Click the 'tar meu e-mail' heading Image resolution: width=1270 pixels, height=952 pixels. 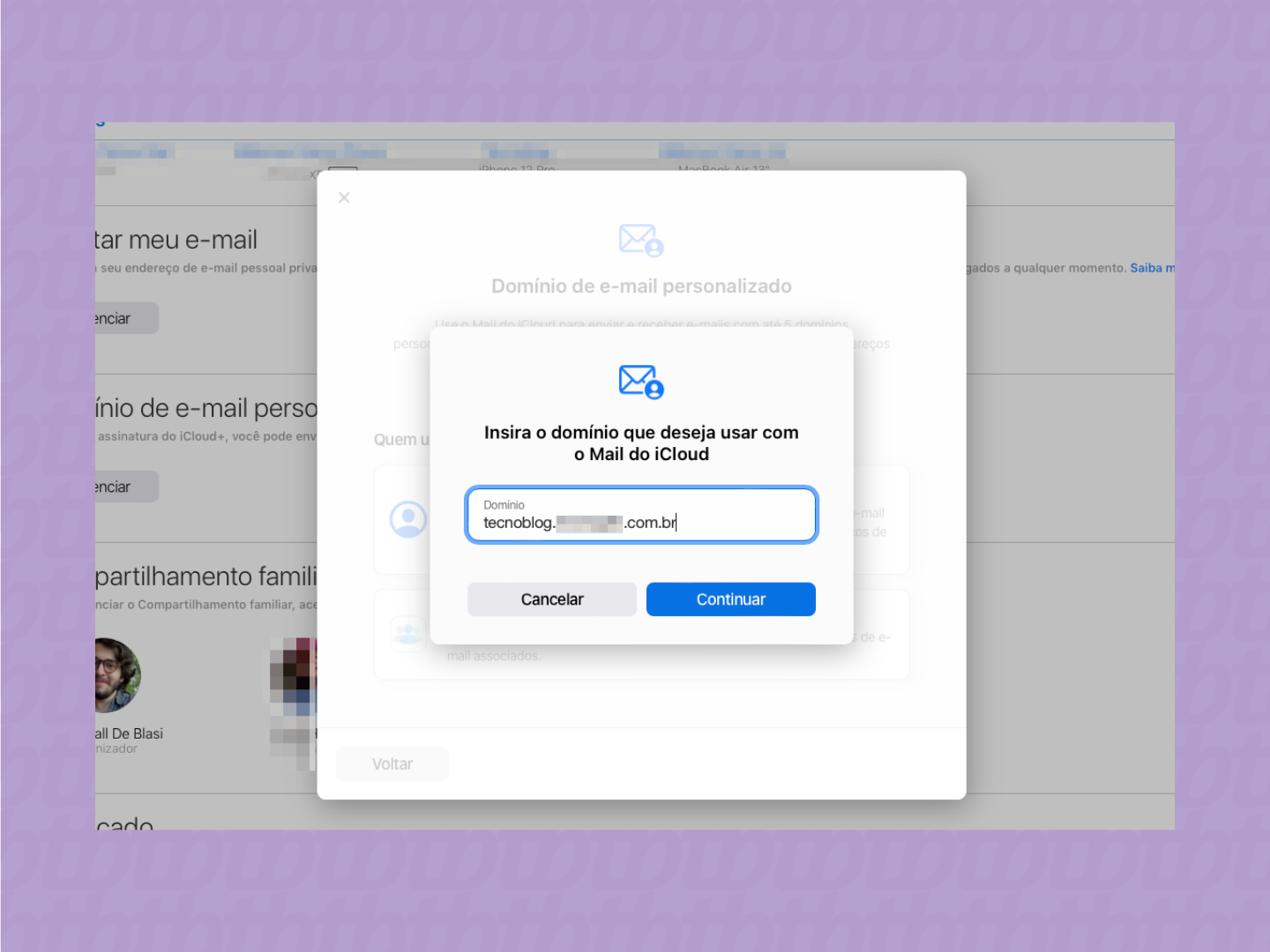pyautogui.click(x=176, y=240)
